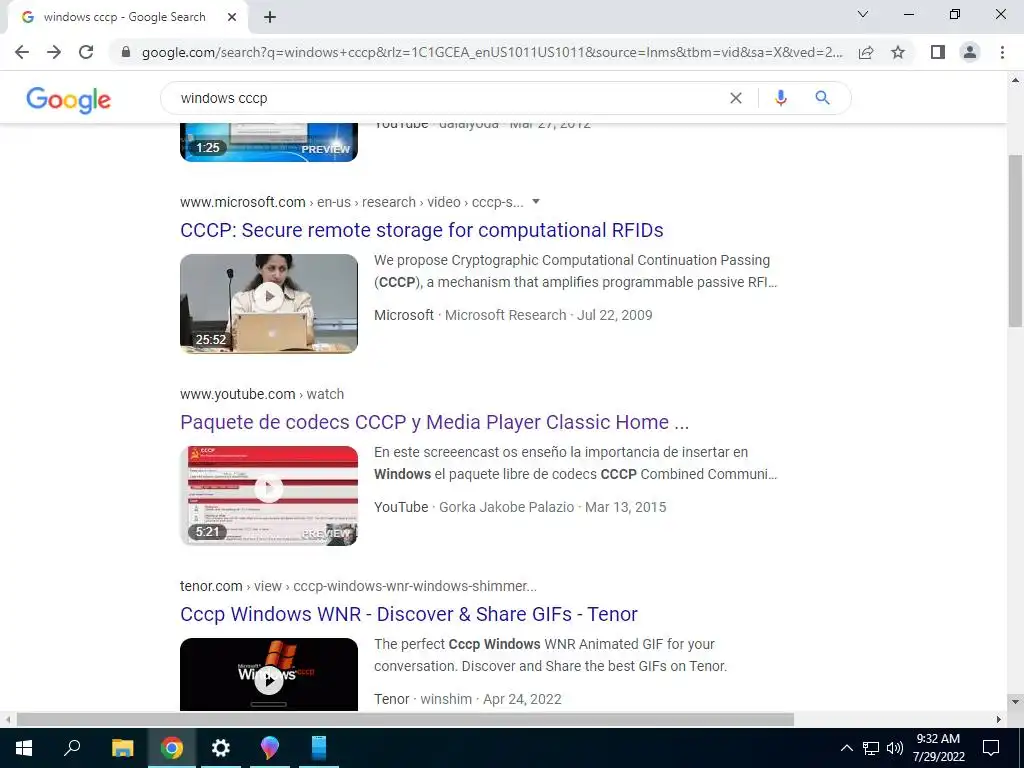Click the browser address bar URL
Image resolution: width=1024 pixels, height=768 pixels.
pyautogui.click(x=492, y=52)
